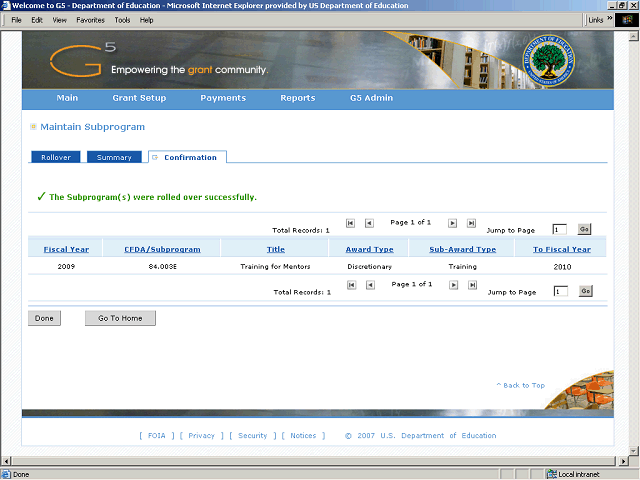Go to first page in top pager
Image resolution: width=640 pixels, height=480 pixels.
click(x=350, y=223)
